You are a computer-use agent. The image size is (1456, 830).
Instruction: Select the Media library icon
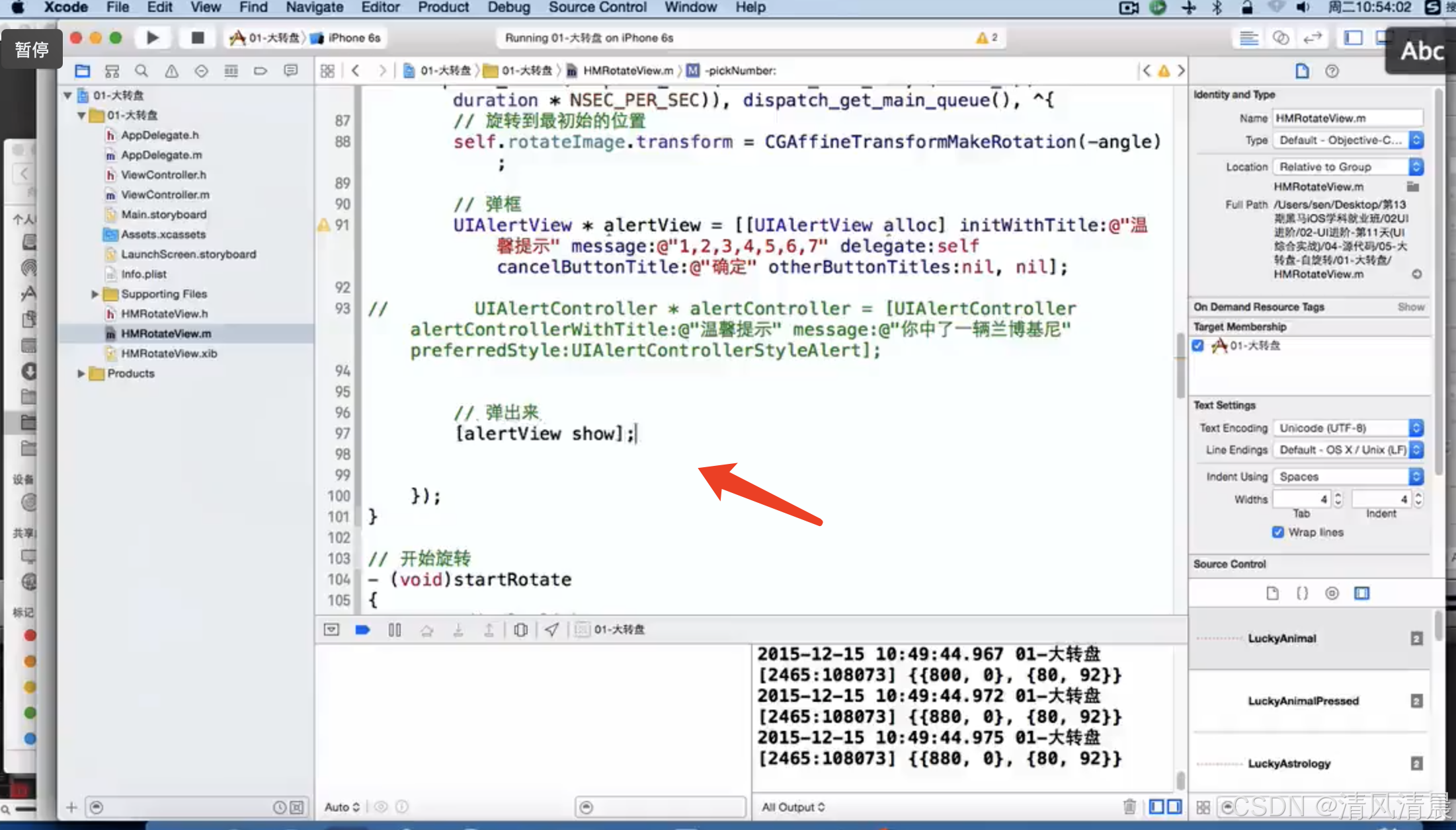click(1361, 593)
